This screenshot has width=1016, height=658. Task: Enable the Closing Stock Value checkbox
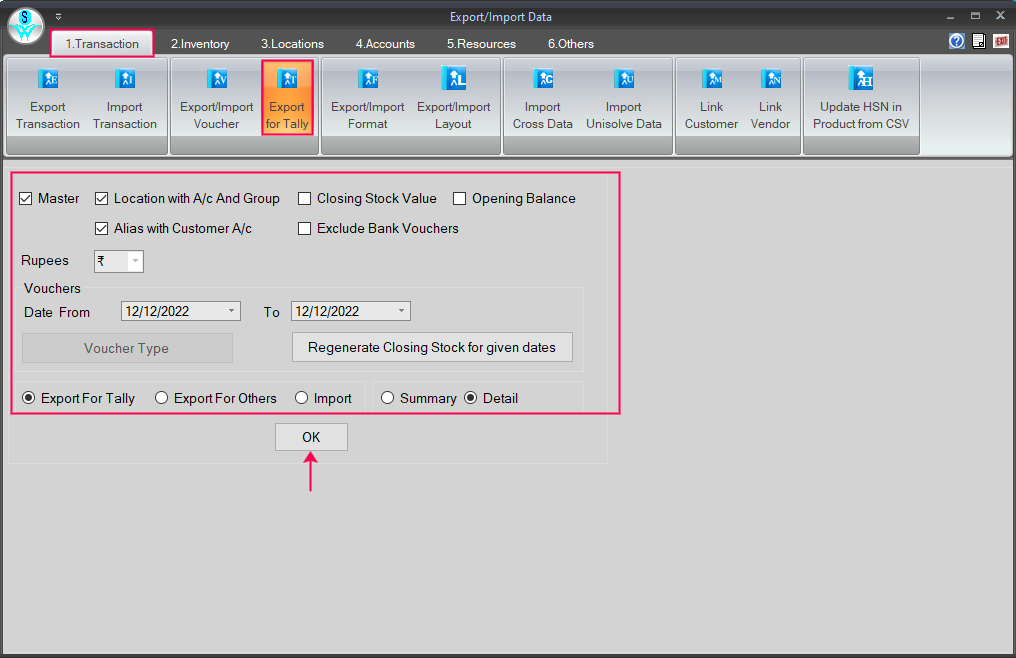pyautogui.click(x=304, y=198)
